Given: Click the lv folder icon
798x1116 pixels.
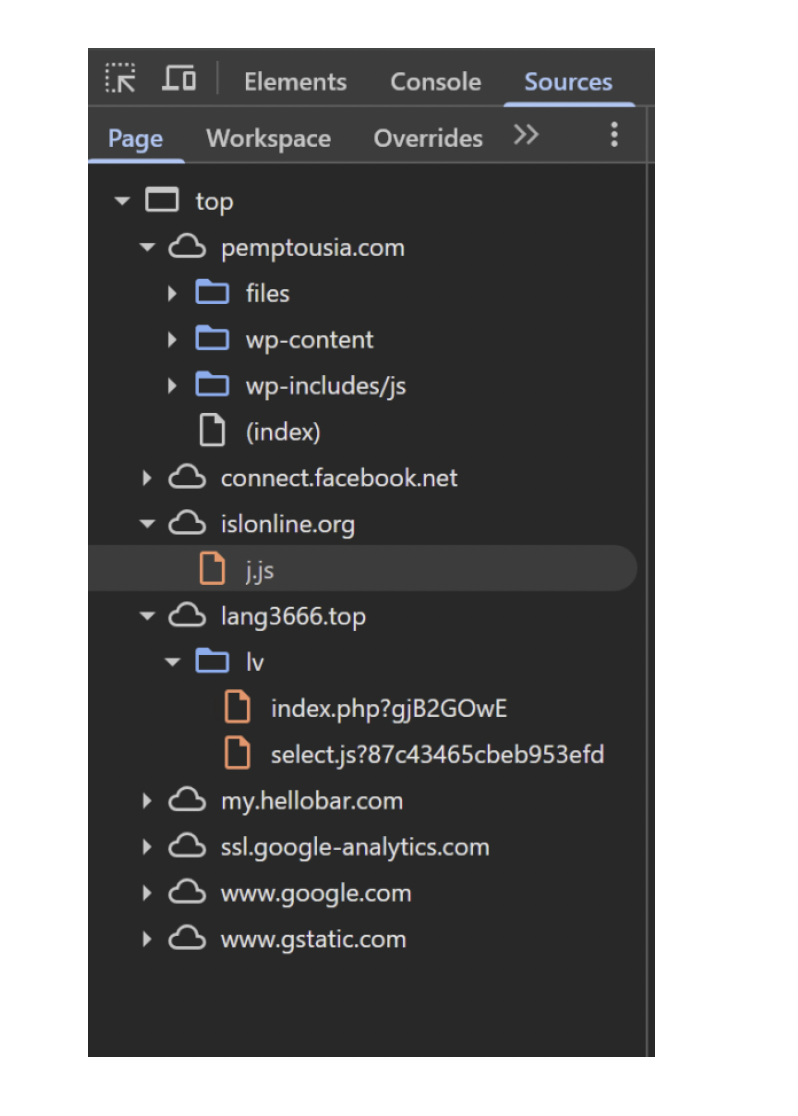Looking at the screenshot, I should pyautogui.click(x=212, y=662).
